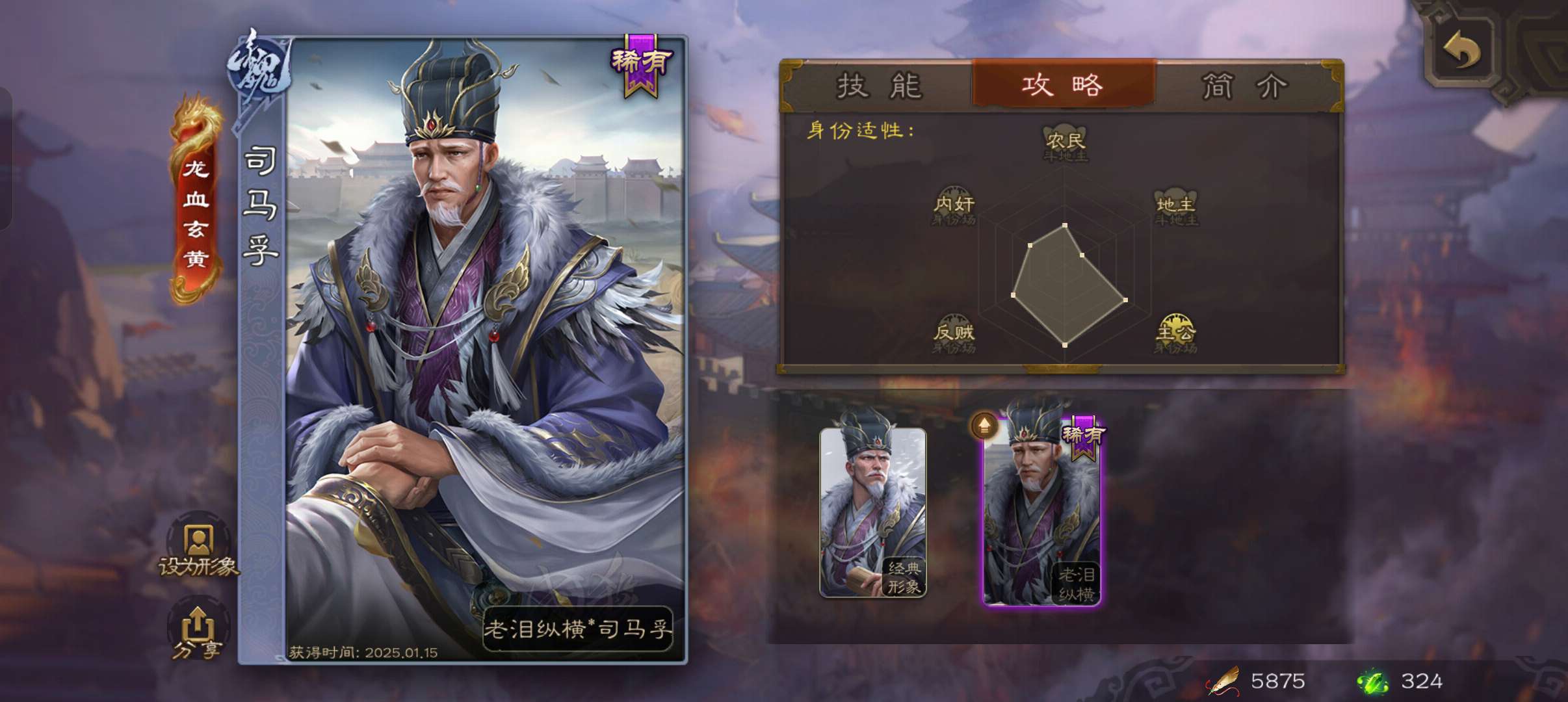Click the back arrow icon
The width and height of the screenshot is (1568, 702).
[1462, 49]
